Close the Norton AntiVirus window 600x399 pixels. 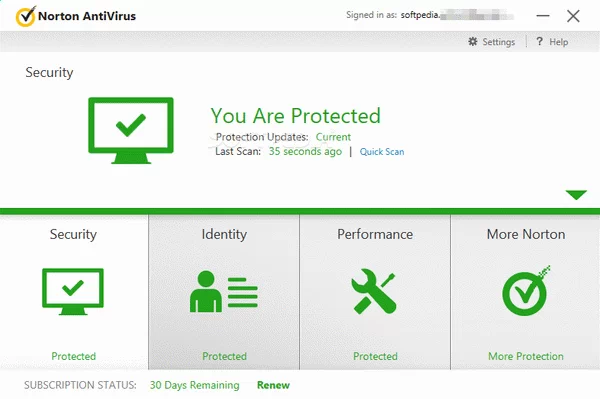573,16
